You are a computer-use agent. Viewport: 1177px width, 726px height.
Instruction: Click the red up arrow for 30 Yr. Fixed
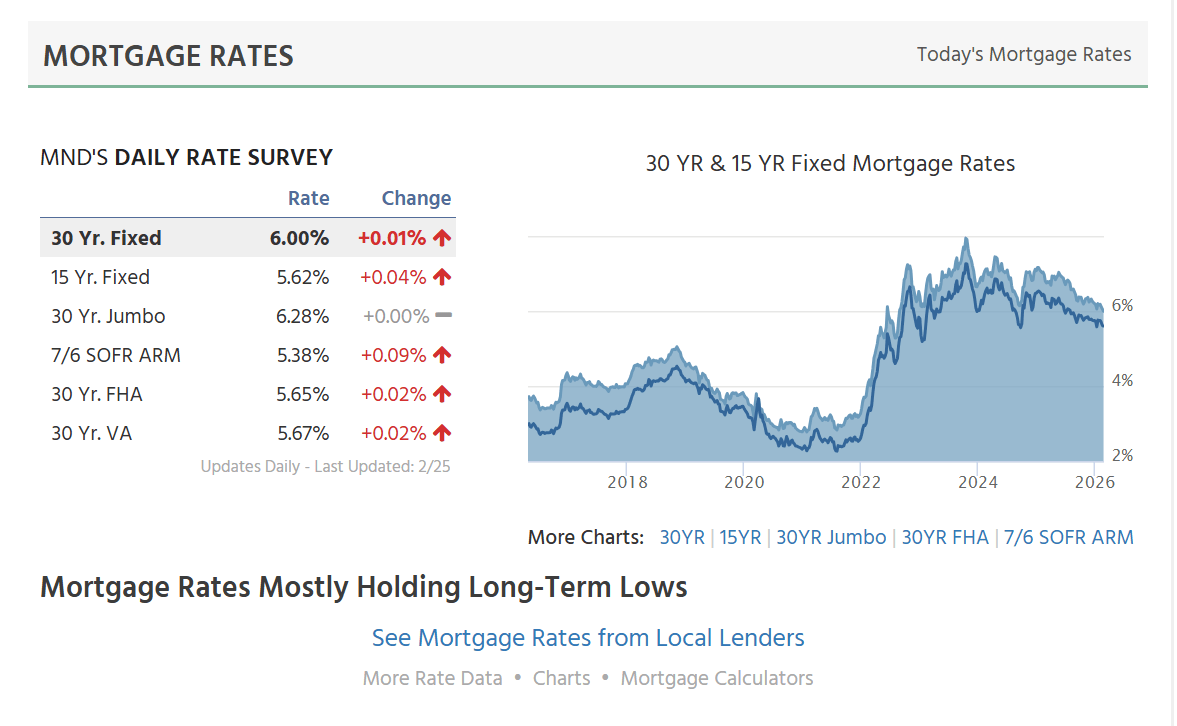(x=442, y=238)
